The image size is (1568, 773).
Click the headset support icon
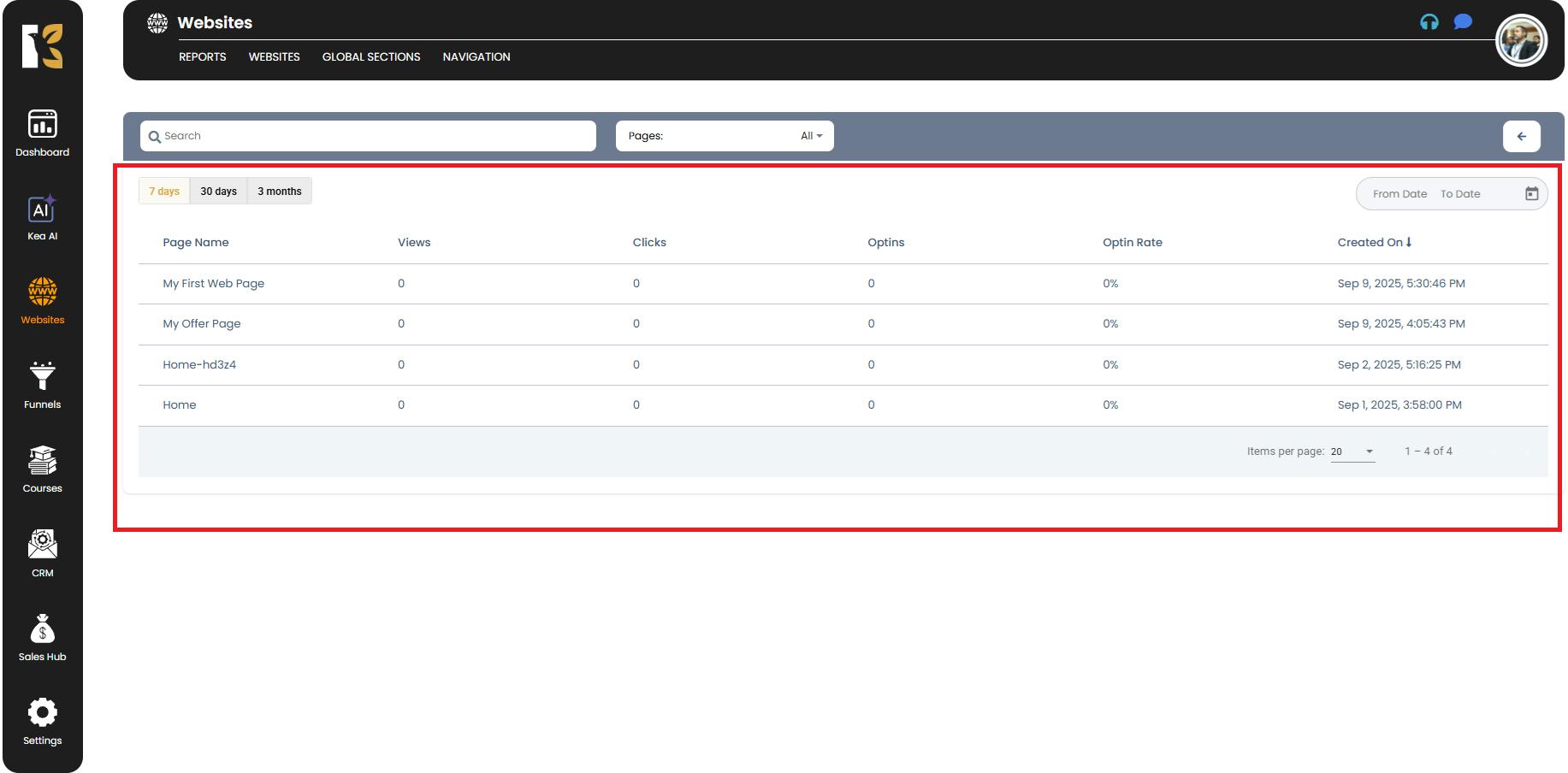coord(1429,22)
